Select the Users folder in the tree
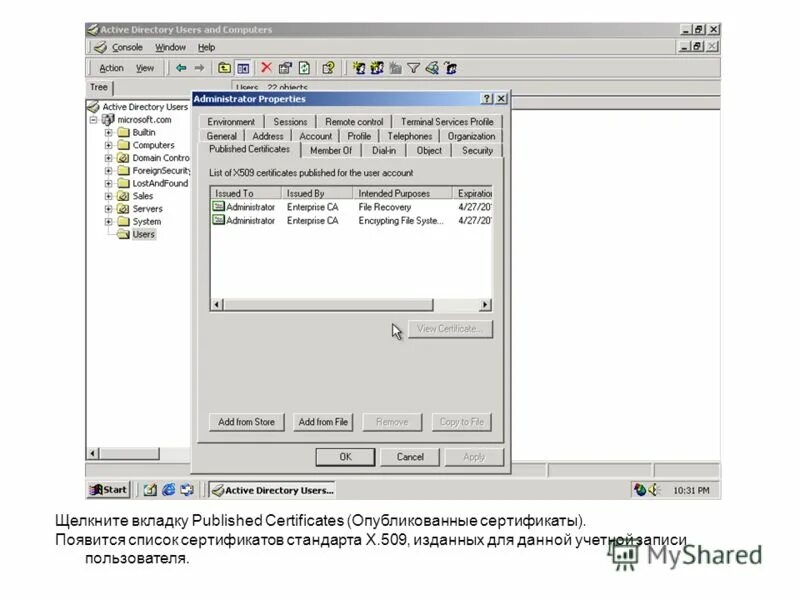Screen dimensions: 800x600 (x=143, y=235)
